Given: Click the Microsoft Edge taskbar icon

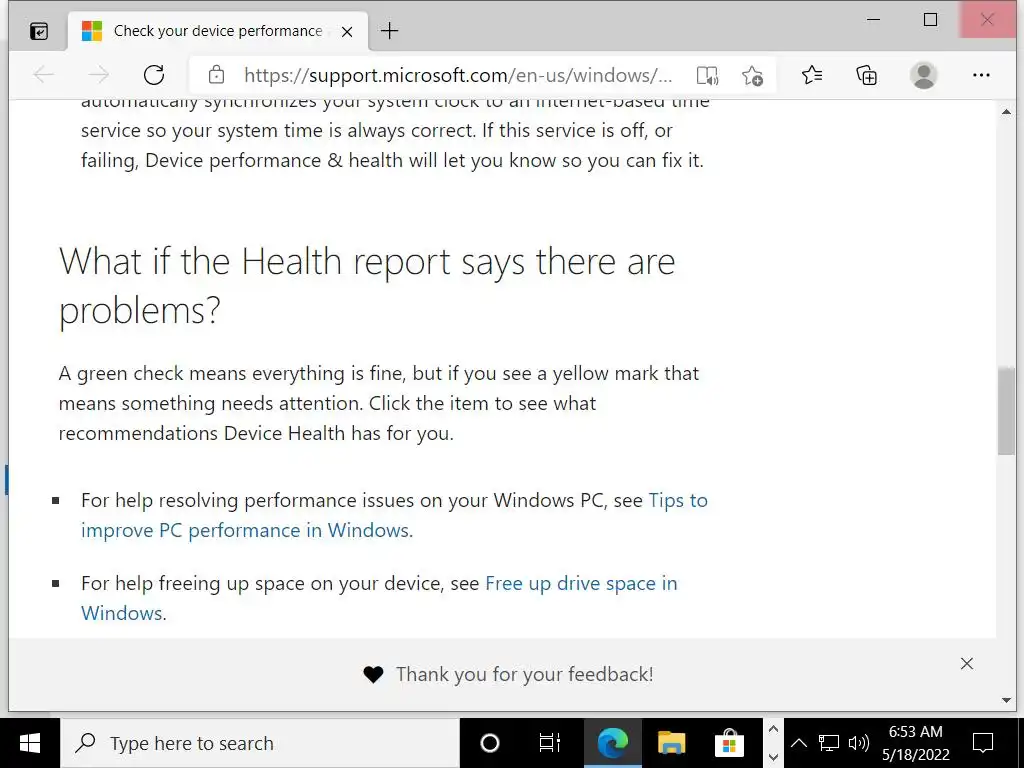Looking at the screenshot, I should [613, 743].
